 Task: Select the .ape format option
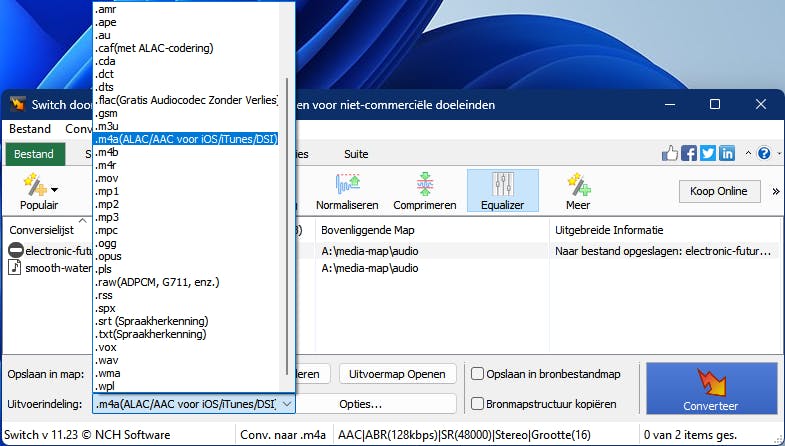click(186, 22)
